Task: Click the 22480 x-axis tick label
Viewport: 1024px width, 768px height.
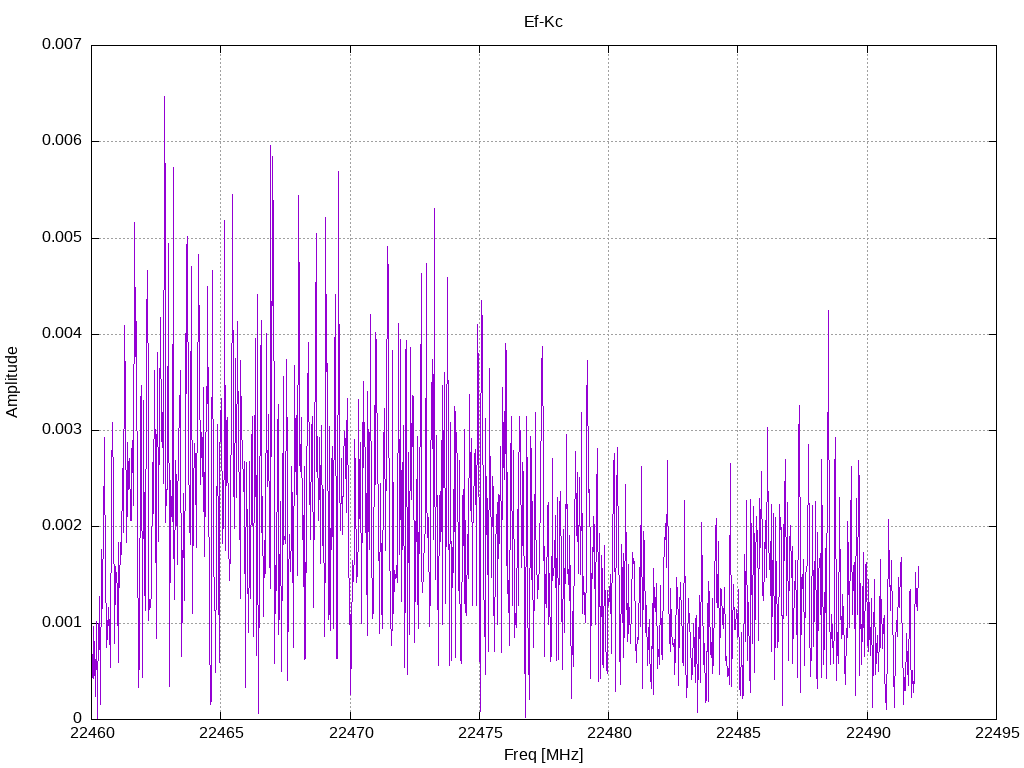Action: click(x=609, y=733)
